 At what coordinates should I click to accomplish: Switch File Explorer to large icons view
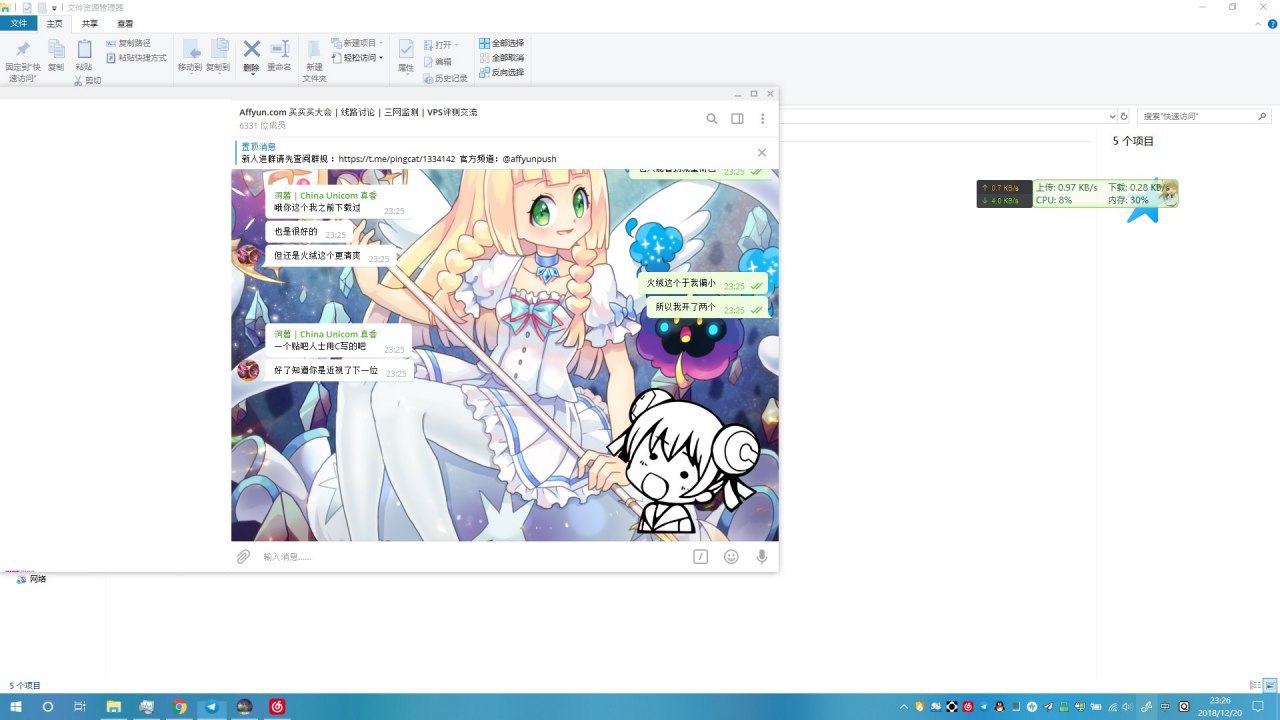tap(1270, 685)
